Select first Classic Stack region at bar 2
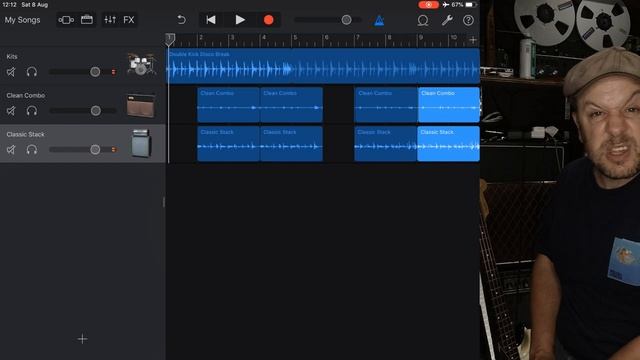 (228, 144)
